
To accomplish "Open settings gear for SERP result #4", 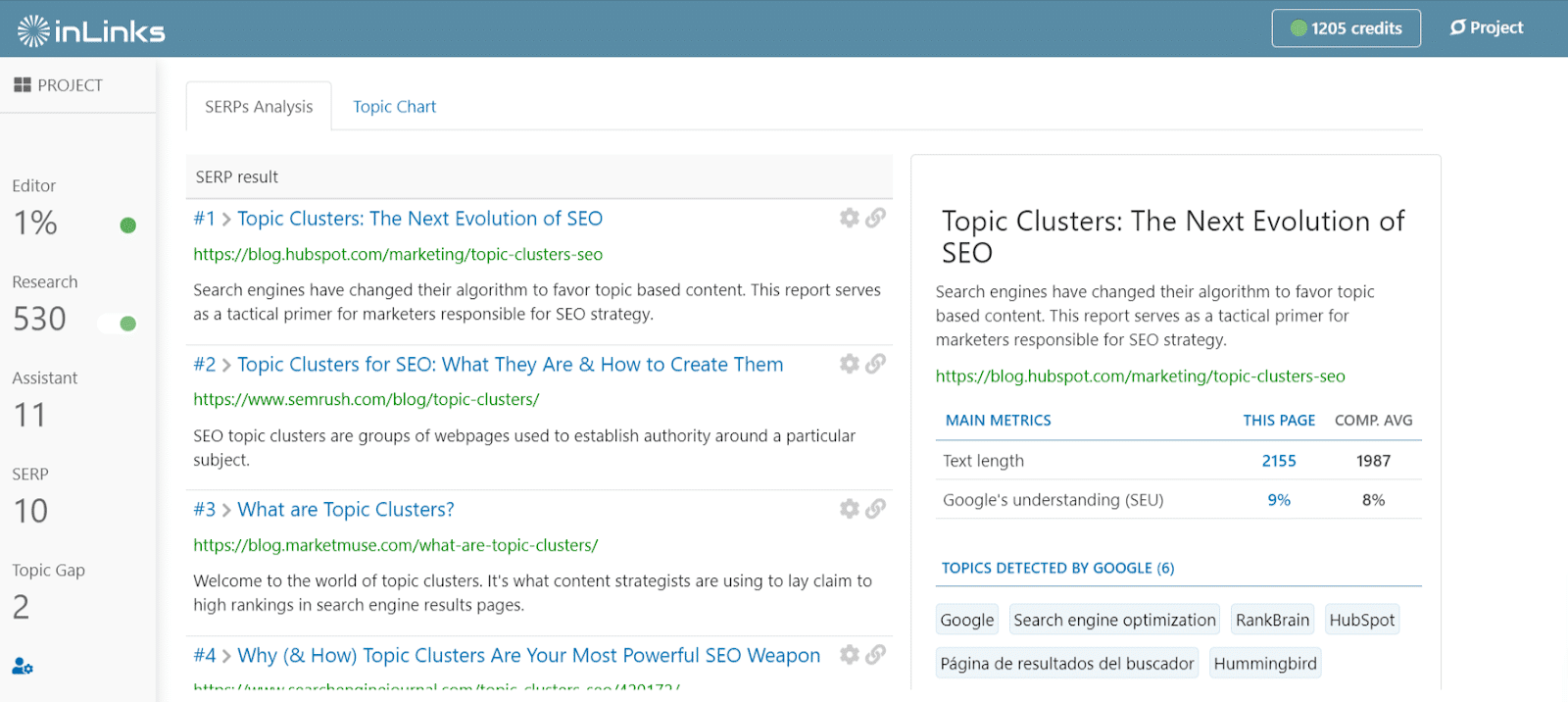I will (x=850, y=654).
